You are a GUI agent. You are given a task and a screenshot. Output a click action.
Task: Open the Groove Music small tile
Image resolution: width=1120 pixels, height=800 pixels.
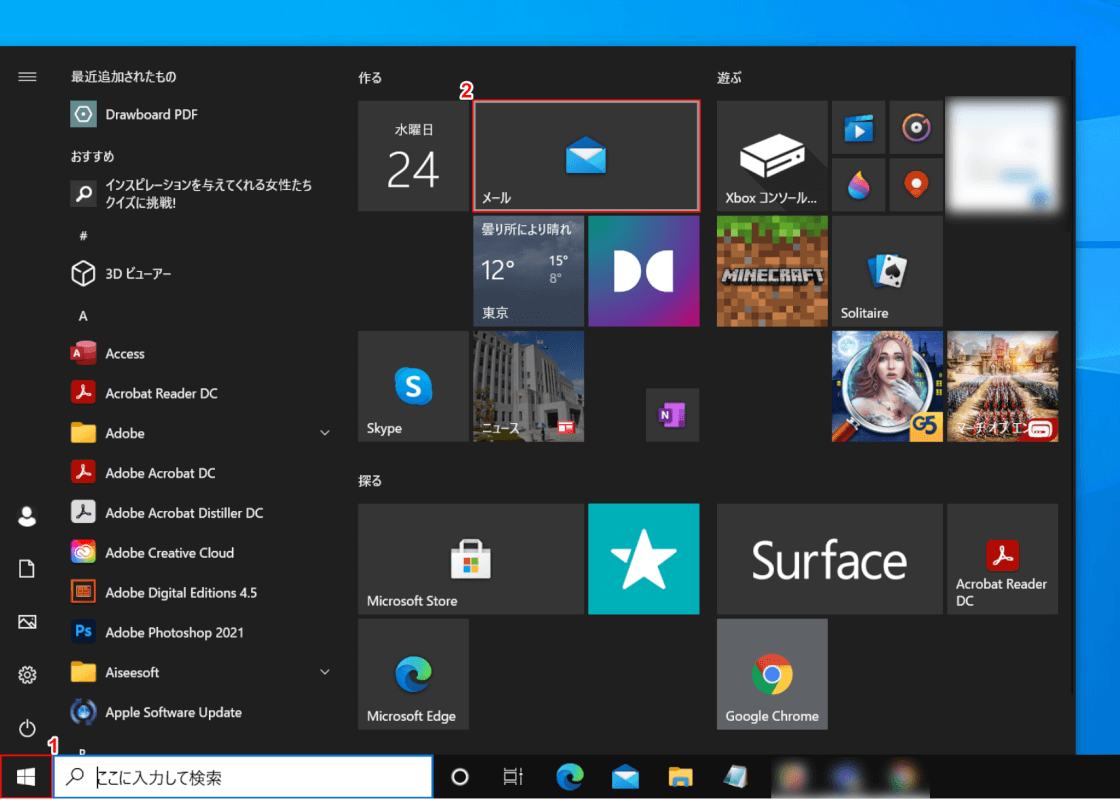click(916, 128)
